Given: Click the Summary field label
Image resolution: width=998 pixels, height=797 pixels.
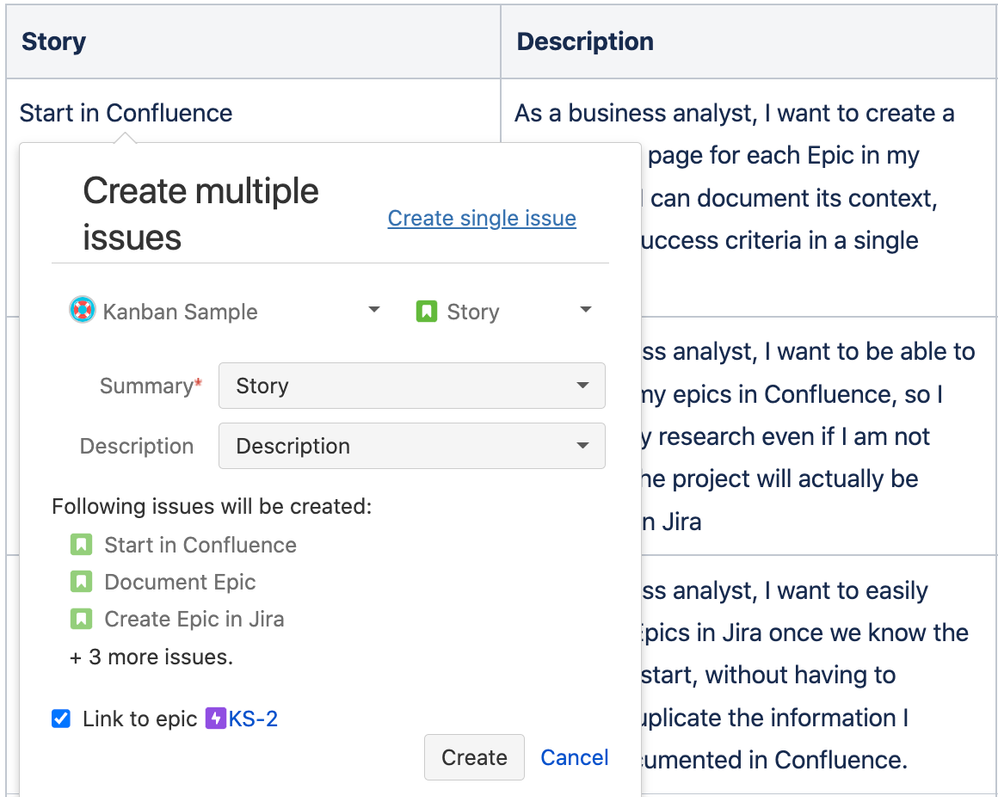Looking at the screenshot, I should point(151,386).
